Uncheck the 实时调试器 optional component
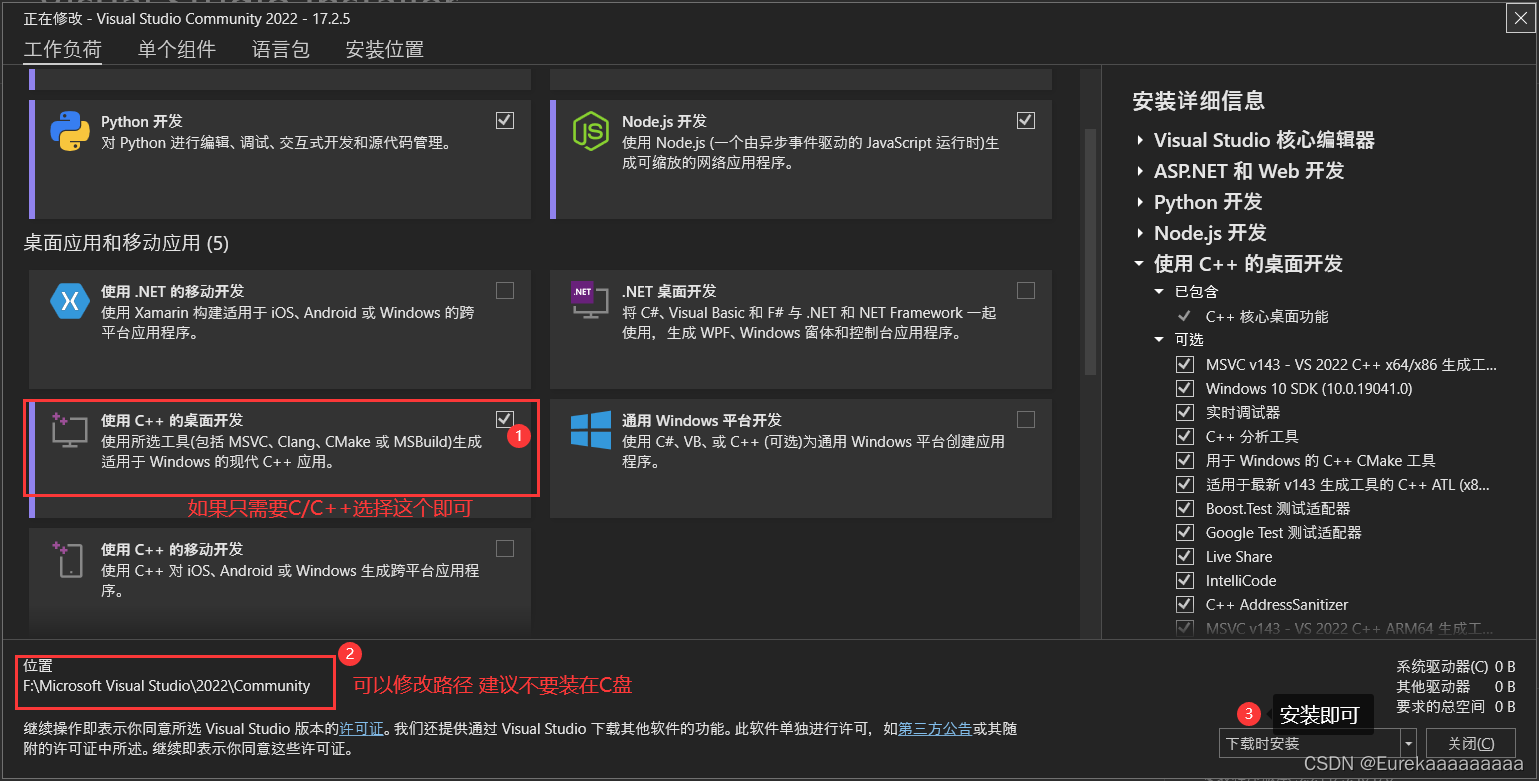Viewport: 1539px width, 781px height. point(1185,412)
